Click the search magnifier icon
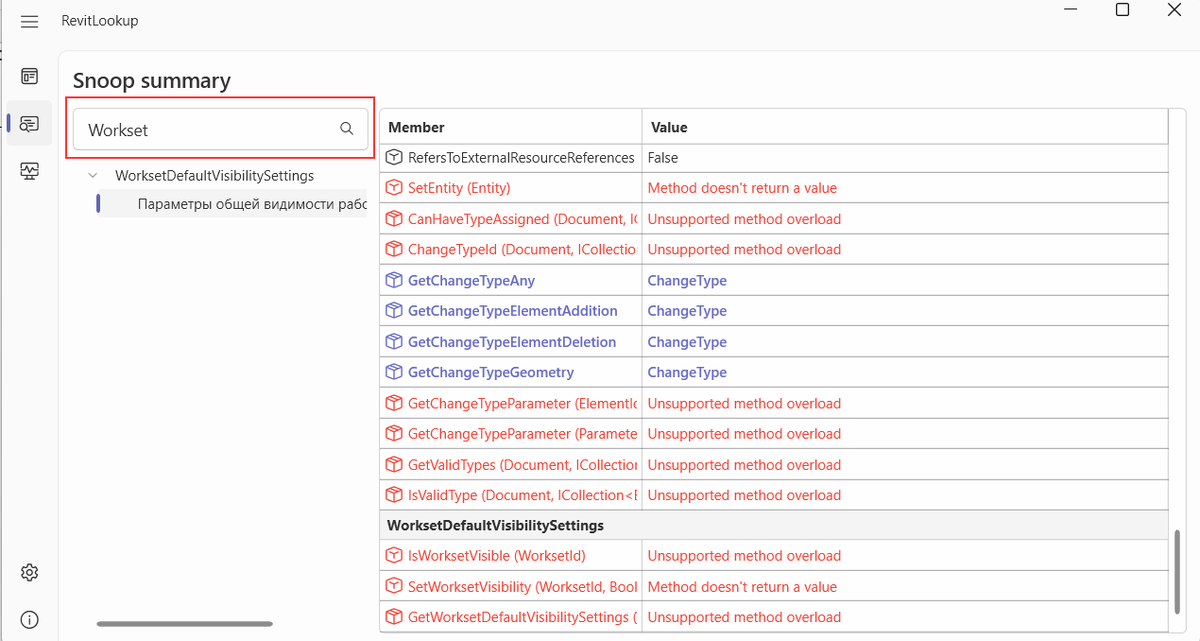1200x641 pixels. coord(347,128)
